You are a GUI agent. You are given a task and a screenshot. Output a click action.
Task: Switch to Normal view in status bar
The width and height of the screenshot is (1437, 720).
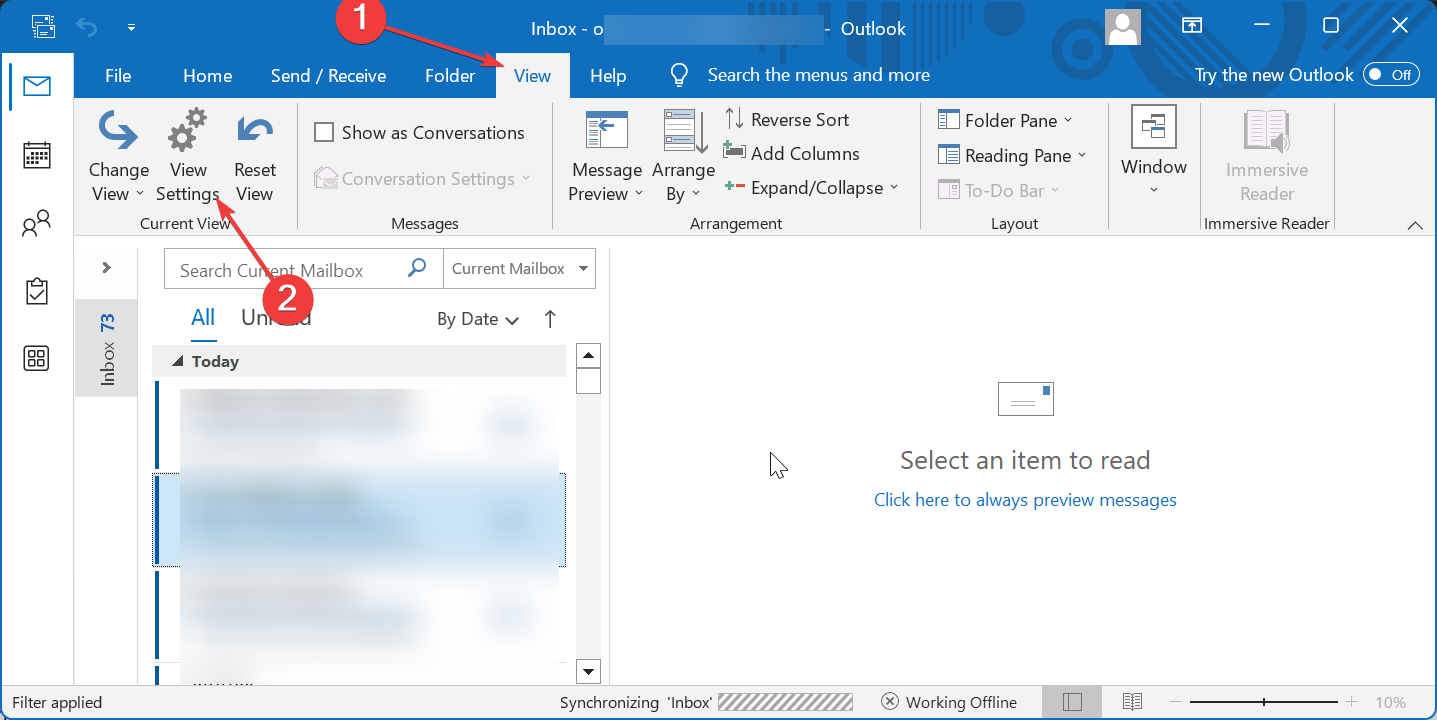1071,702
